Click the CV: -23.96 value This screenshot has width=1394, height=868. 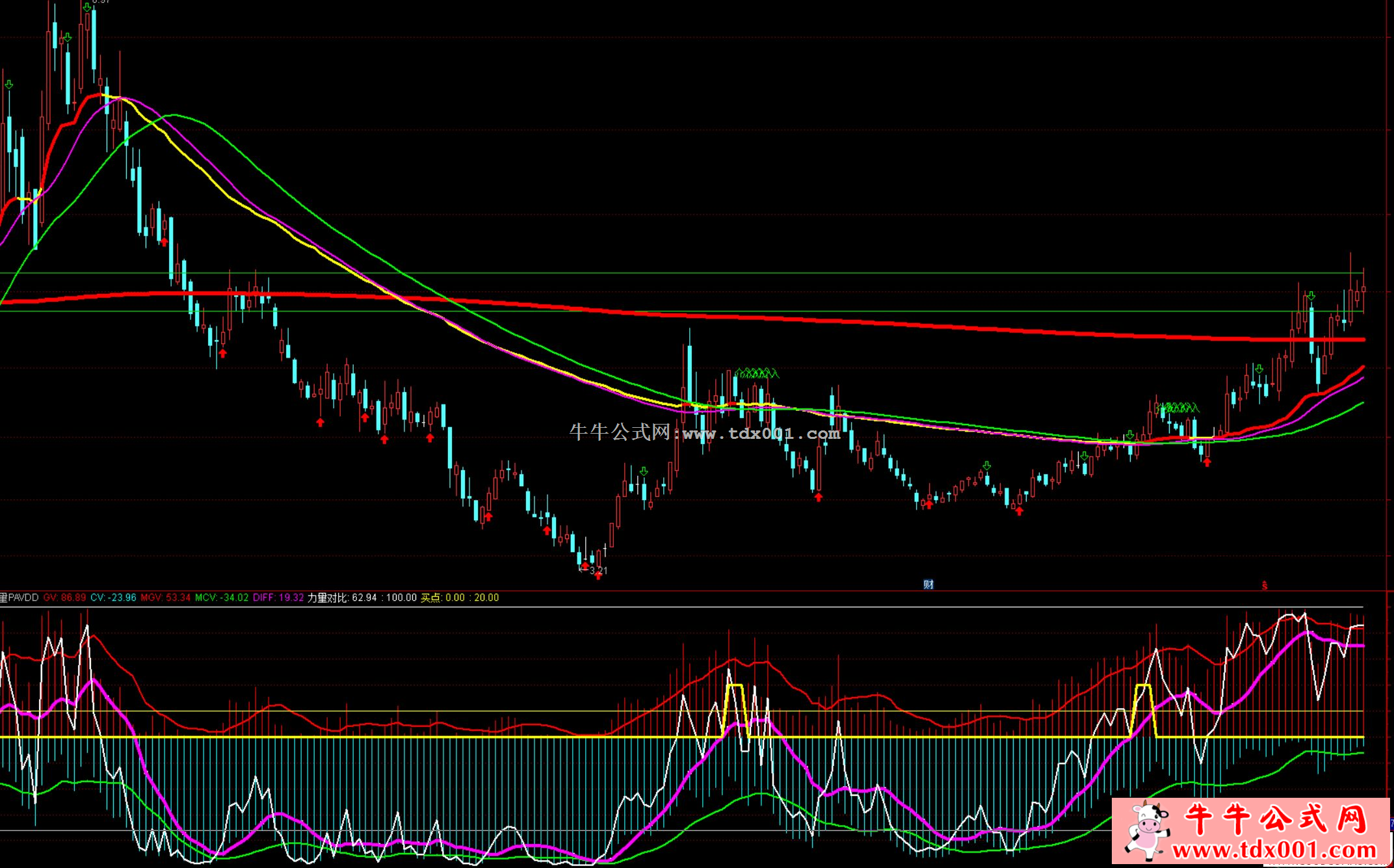pyautogui.click(x=113, y=598)
